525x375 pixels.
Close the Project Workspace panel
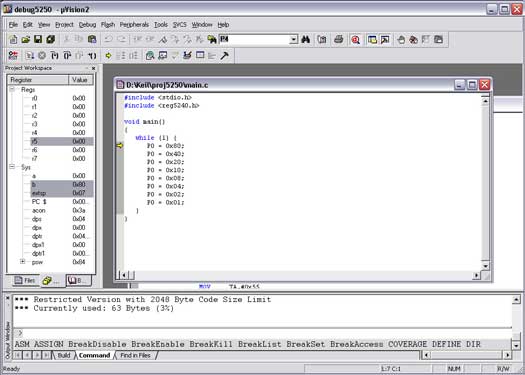point(93,68)
